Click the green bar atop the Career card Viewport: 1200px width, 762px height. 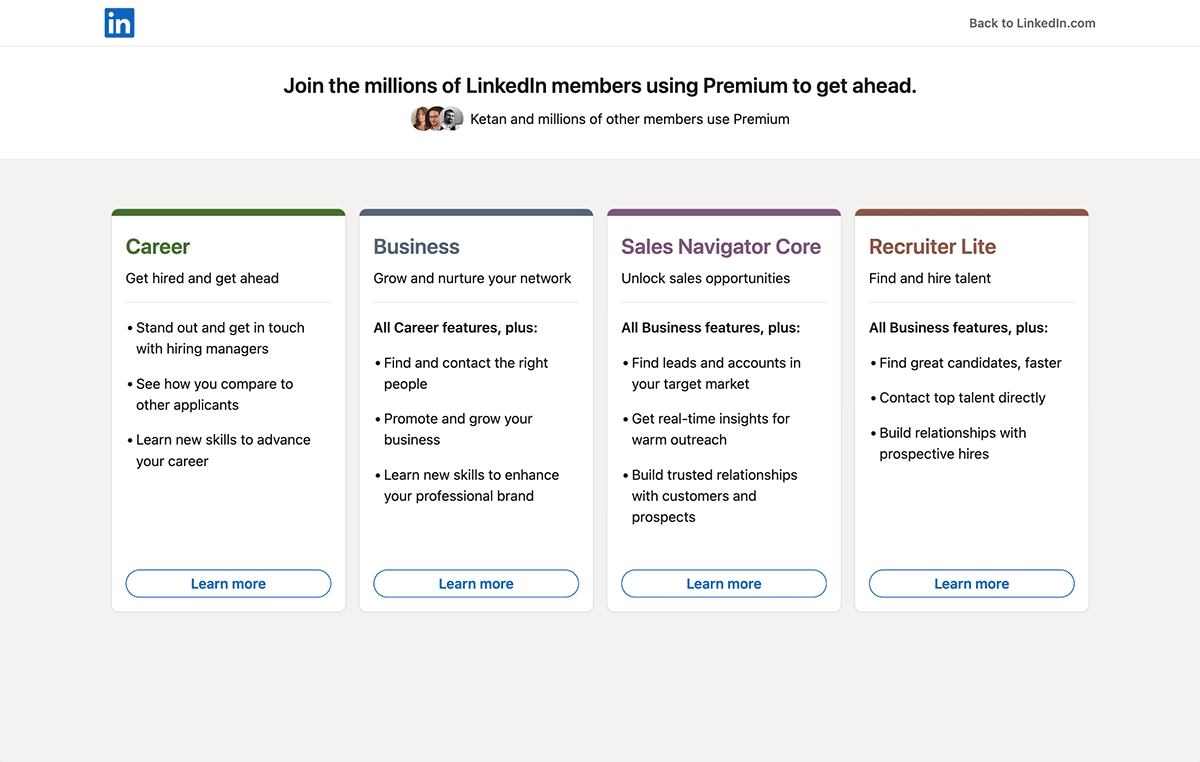pyautogui.click(x=228, y=211)
